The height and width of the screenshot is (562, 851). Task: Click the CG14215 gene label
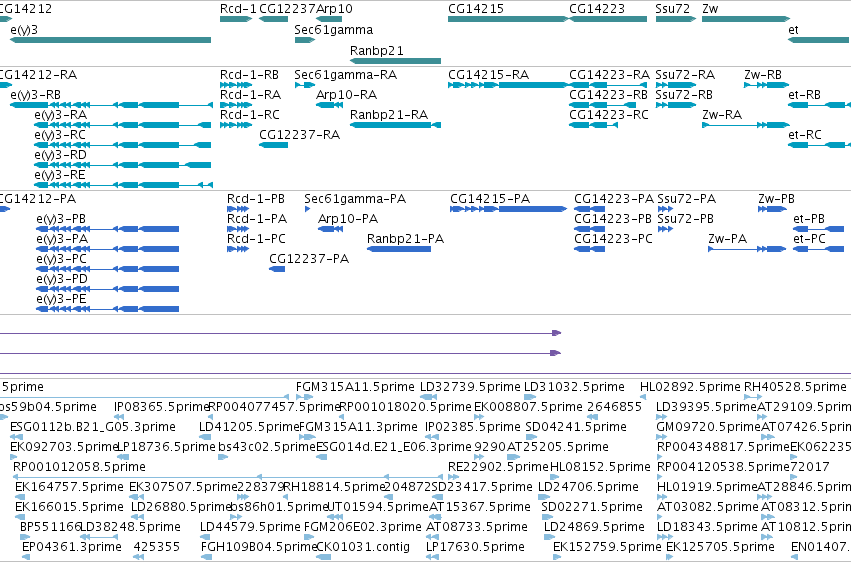[x=475, y=9]
